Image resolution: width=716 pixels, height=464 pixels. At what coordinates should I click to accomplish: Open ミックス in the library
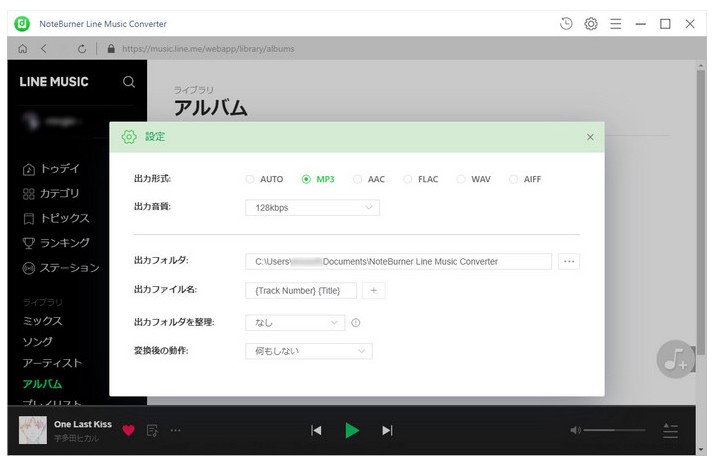click(x=42, y=321)
